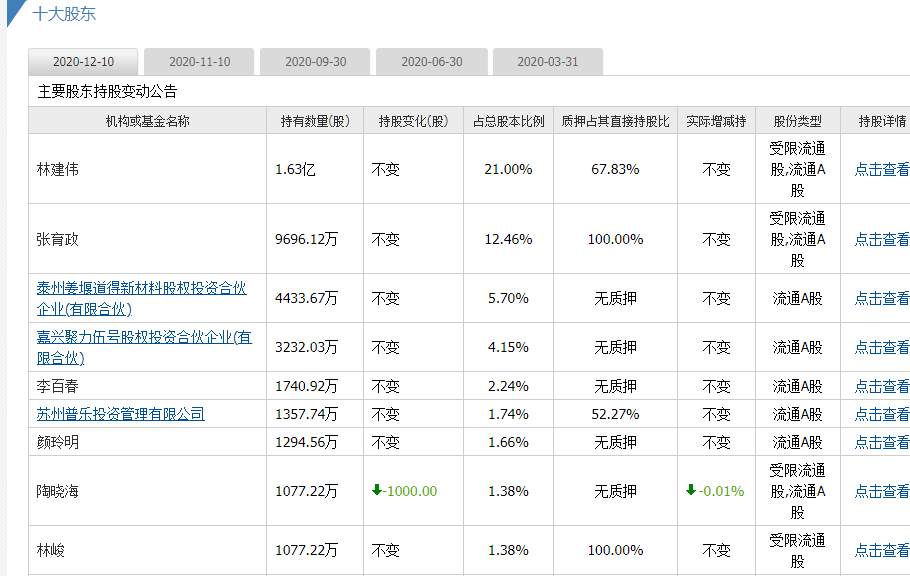Image resolution: width=910 pixels, height=576 pixels.
Task: Click the 占总股本比例 column header
Action: coord(508,121)
